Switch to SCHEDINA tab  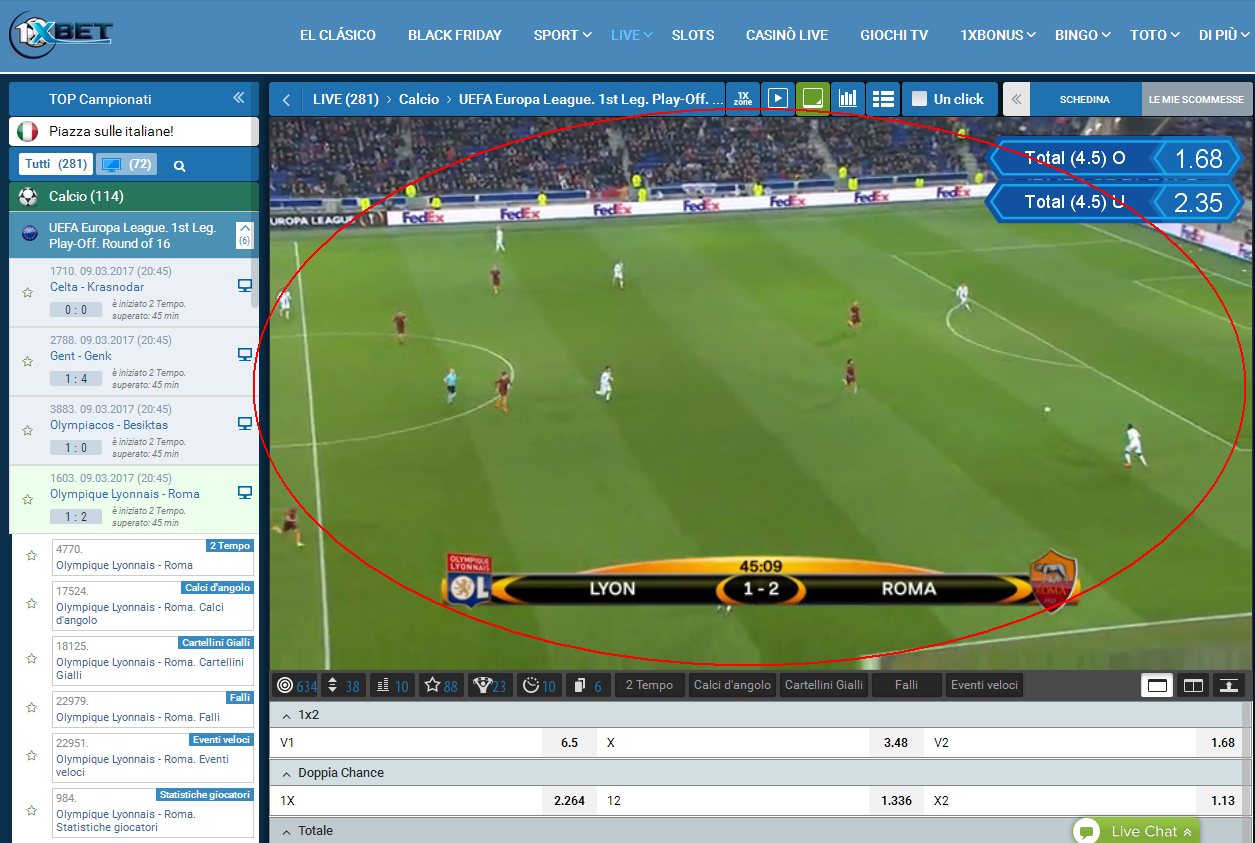coord(1085,99)
